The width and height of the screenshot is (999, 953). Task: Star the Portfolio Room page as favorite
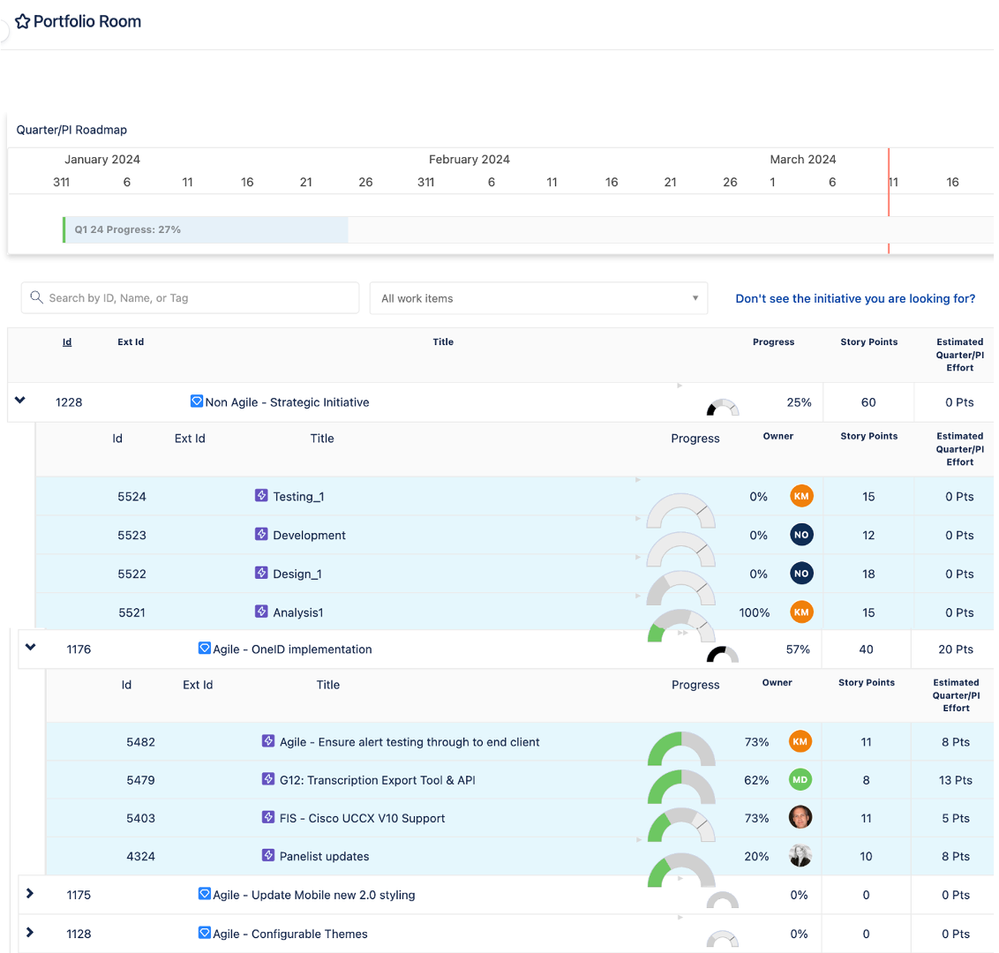coord(22,22)
